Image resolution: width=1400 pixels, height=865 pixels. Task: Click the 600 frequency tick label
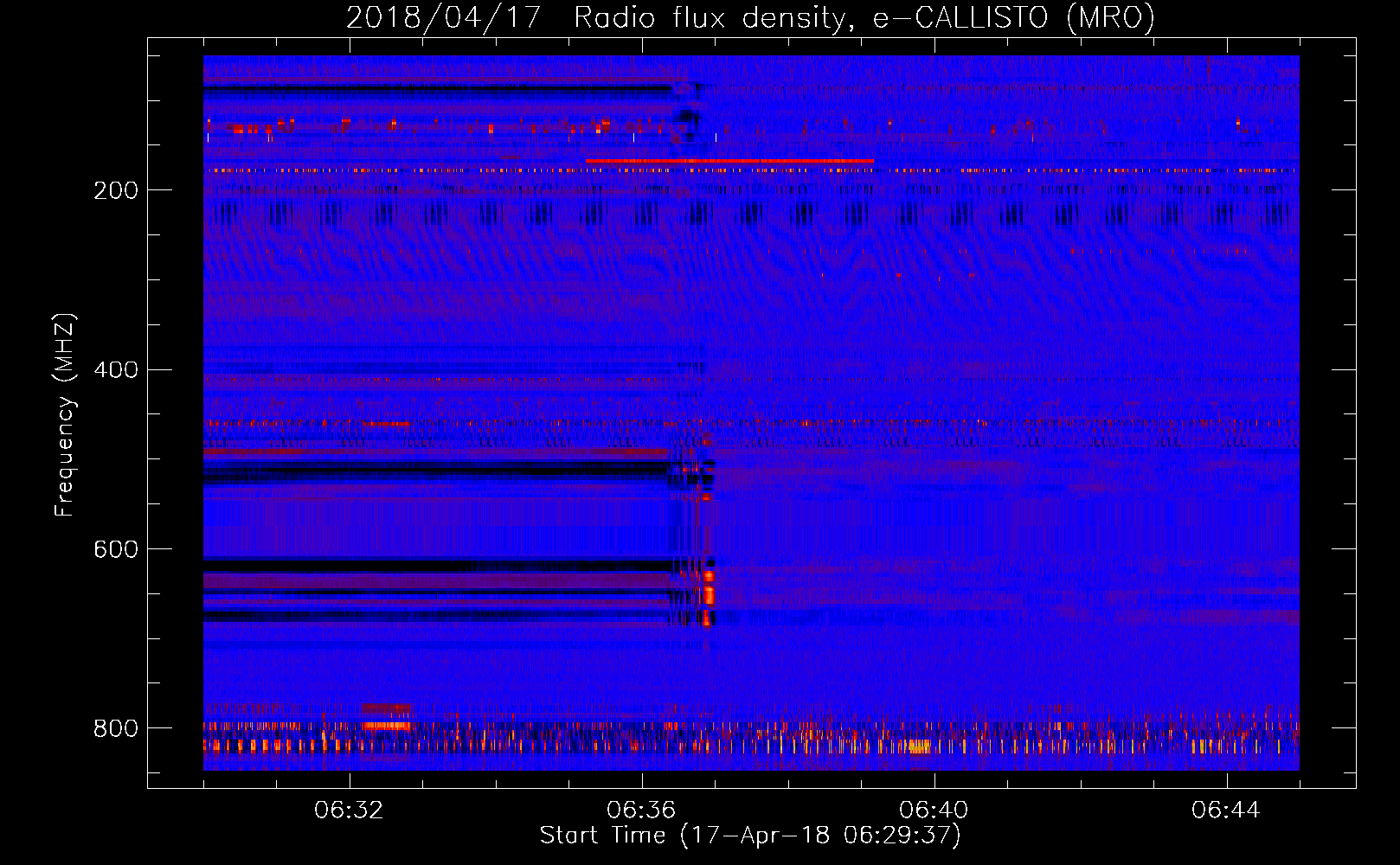pyautogui.click(x=116, y=550)
